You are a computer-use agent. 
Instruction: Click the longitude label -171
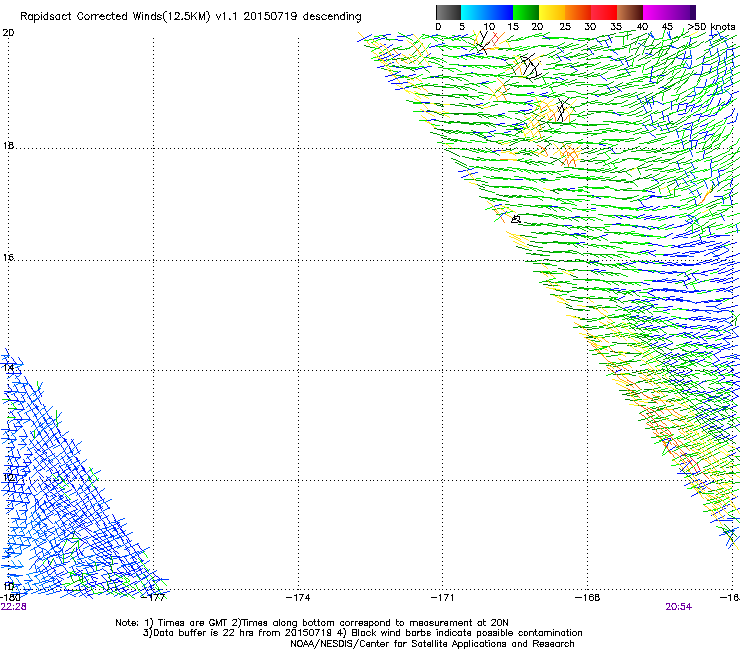coord(443,598)
